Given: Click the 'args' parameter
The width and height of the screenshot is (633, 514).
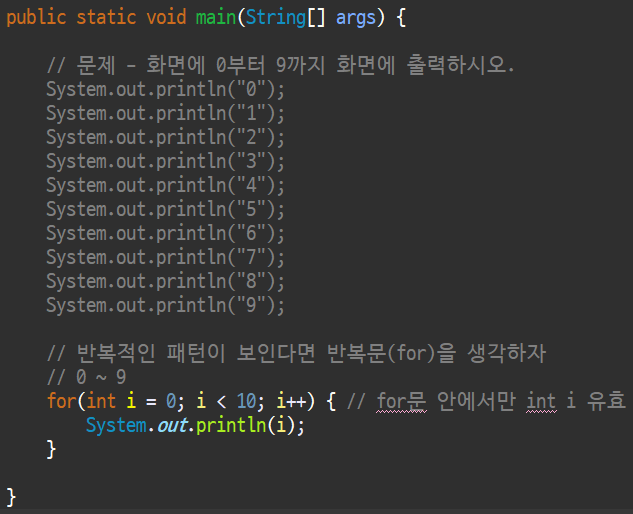Looking at the screenshot, I should 356,19.
